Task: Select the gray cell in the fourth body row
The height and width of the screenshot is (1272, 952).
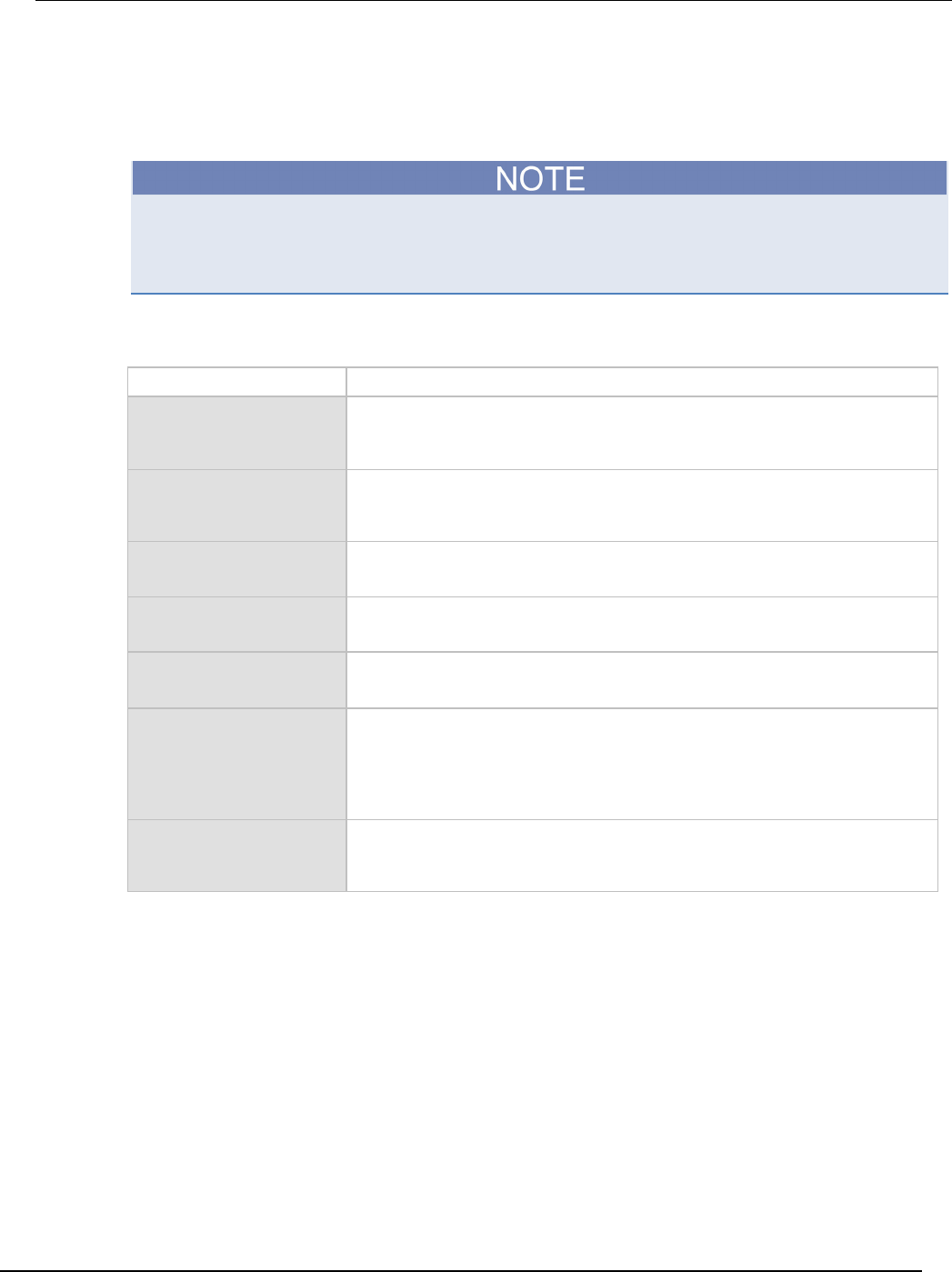Action: click(236, 625)
